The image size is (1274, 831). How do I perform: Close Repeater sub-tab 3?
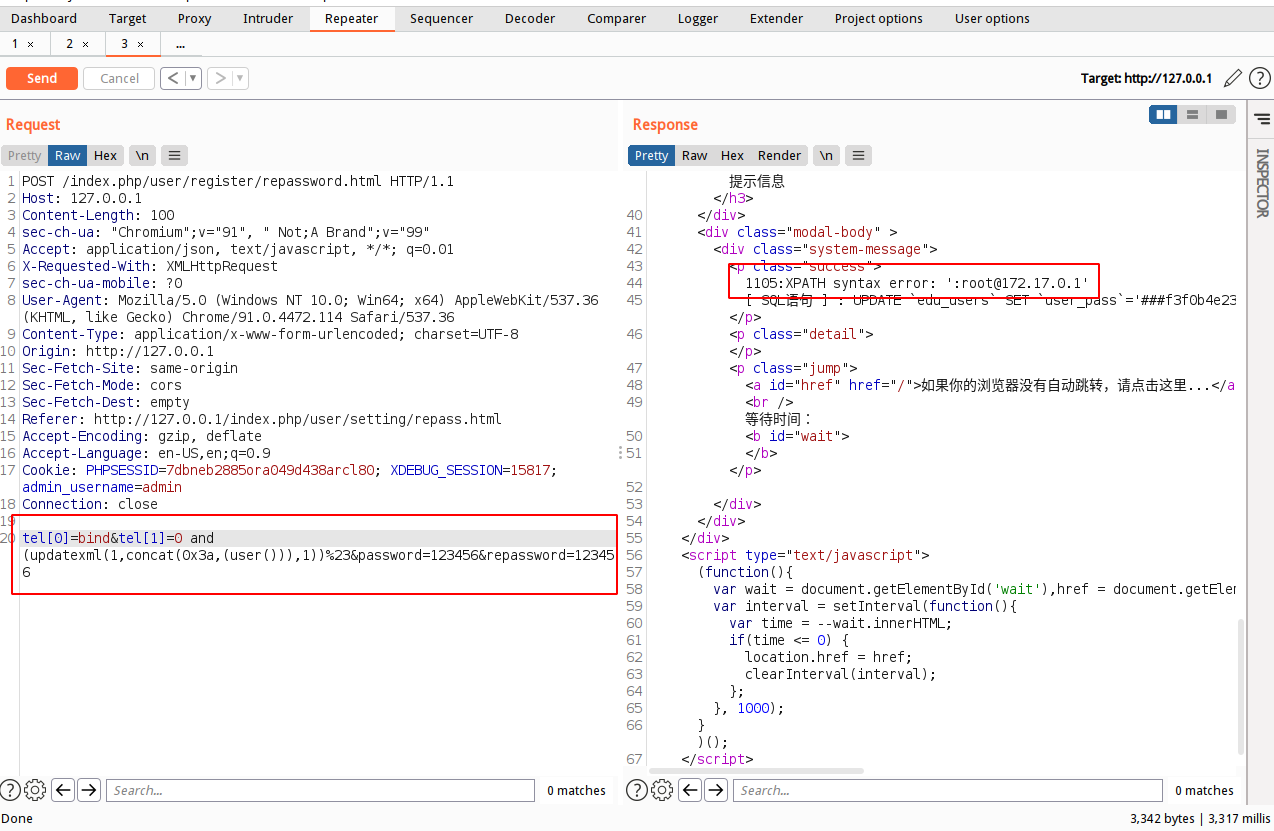(140, 44)
